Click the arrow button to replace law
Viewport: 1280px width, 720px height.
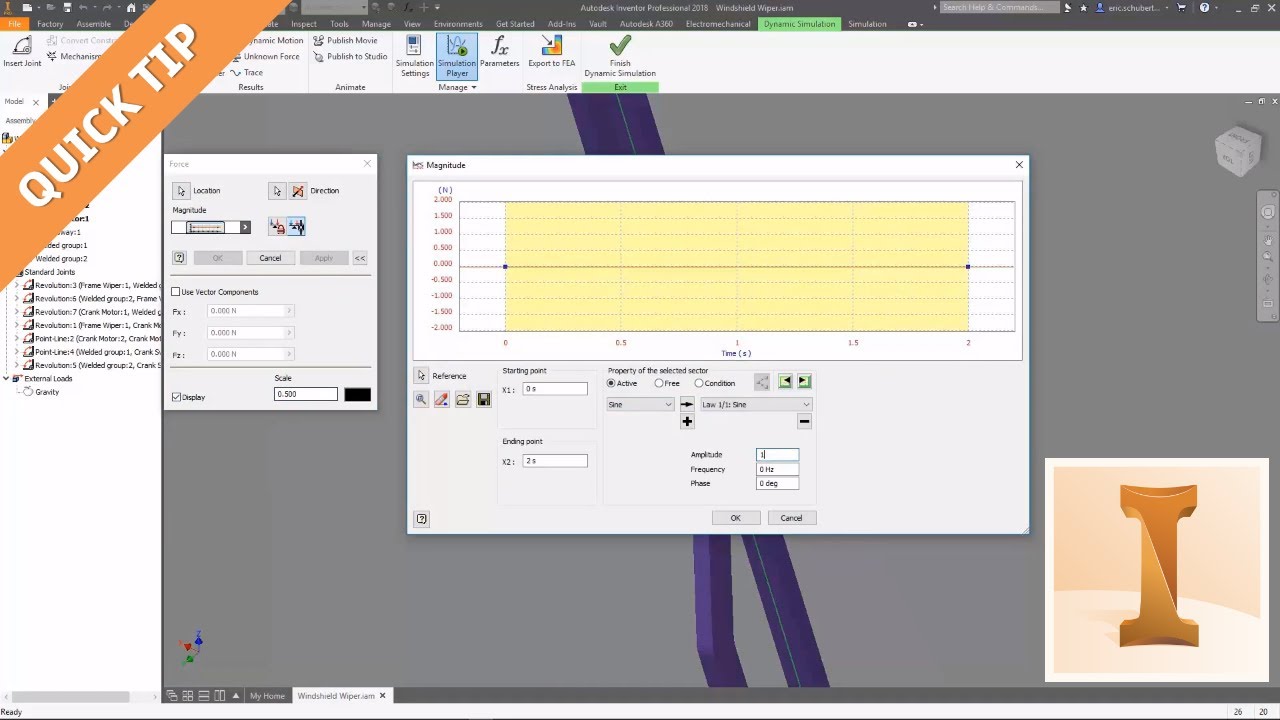click(x=687, y=404)
